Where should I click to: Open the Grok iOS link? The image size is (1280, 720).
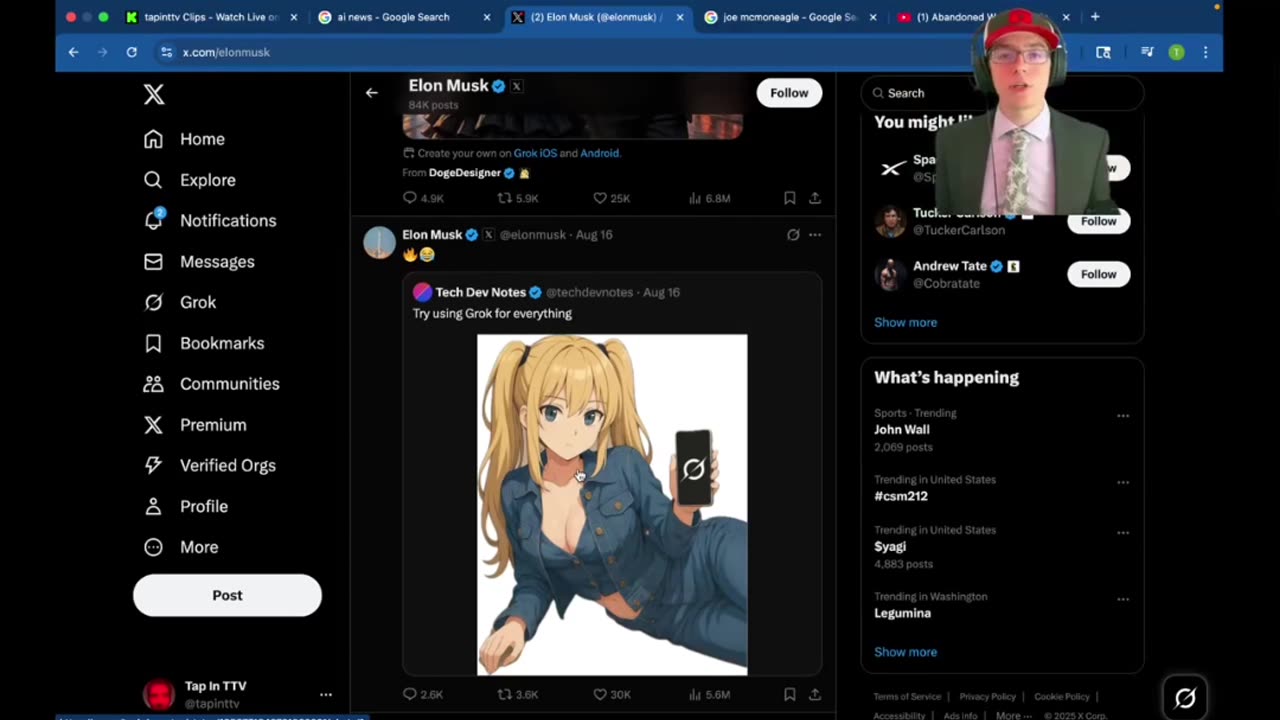[x=535, y=153]
